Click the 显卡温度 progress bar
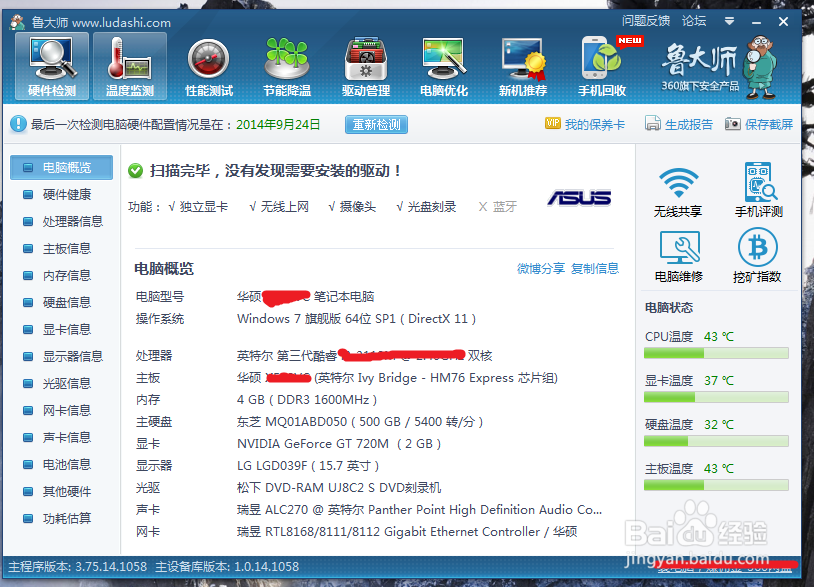 (716, 398)
